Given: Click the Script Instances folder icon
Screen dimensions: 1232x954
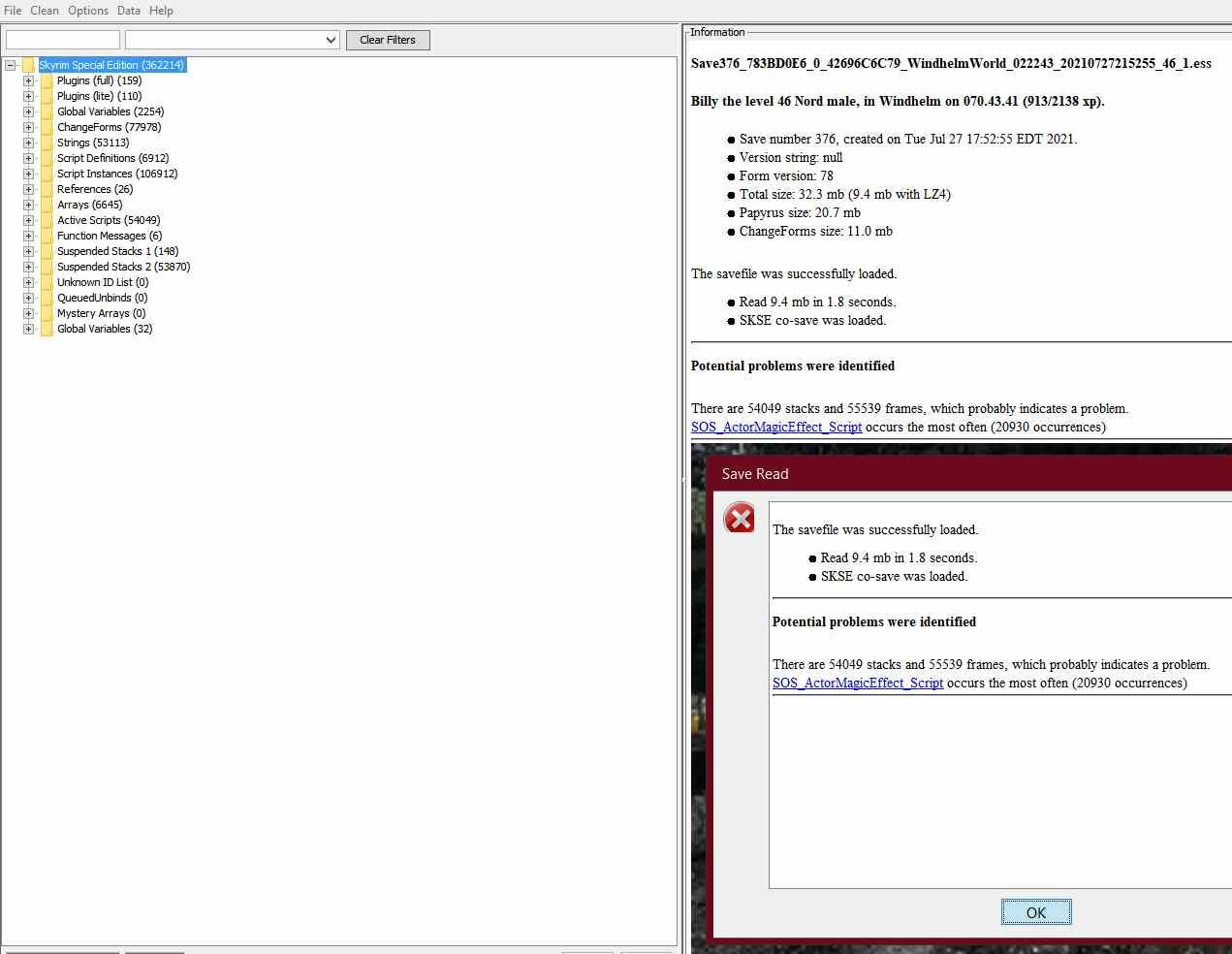Looking at the screenshot, I should click(x=47, y=174).
